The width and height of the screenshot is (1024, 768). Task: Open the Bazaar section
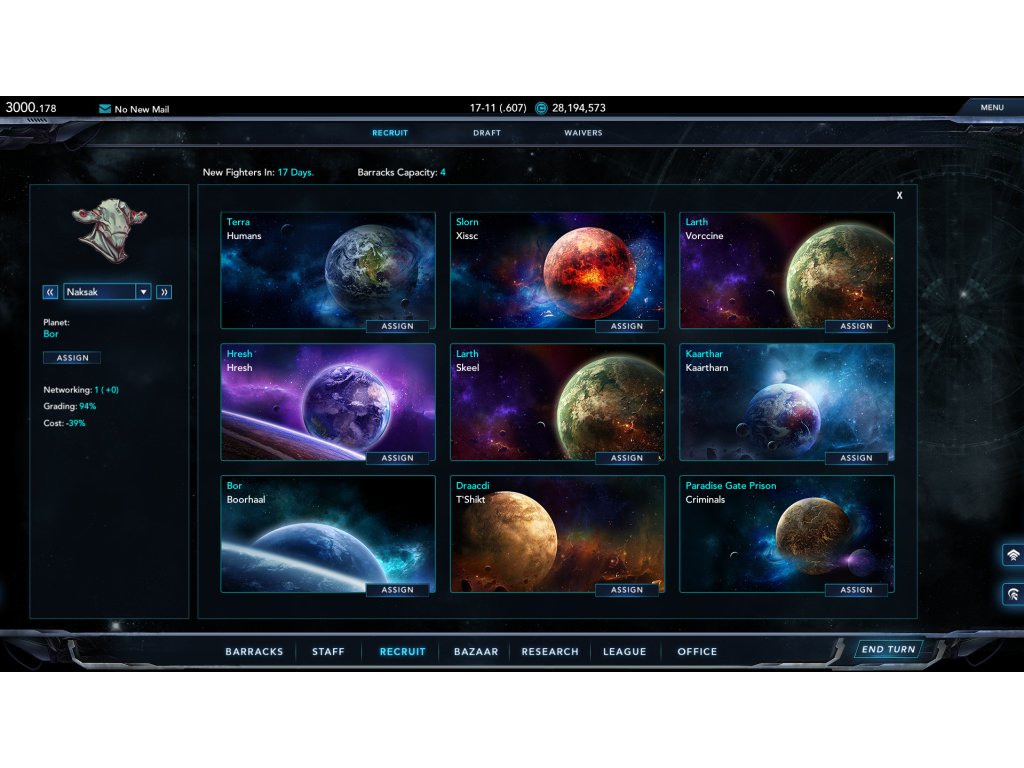(476, 651)
